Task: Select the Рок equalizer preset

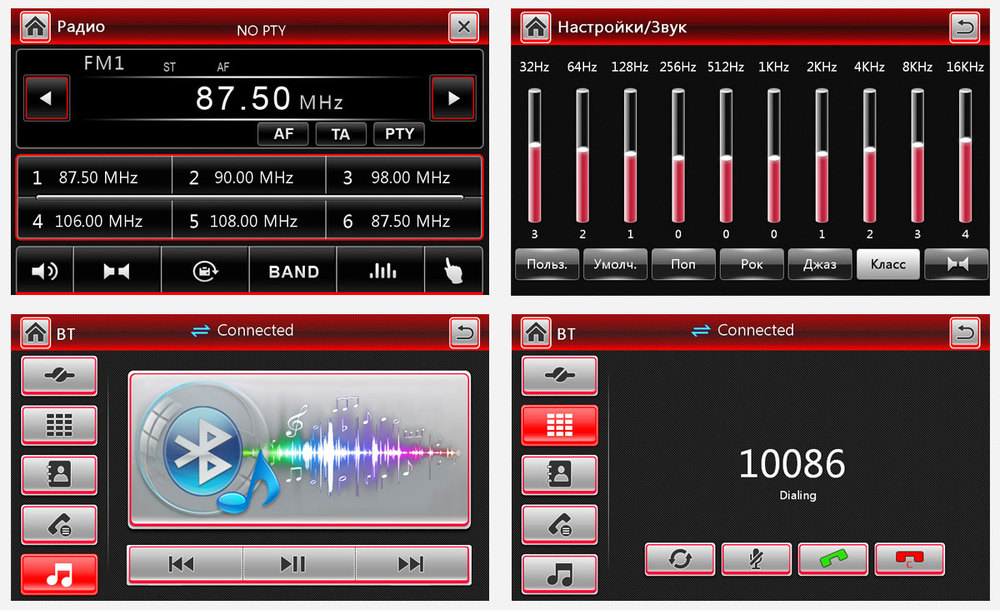Action: point(752,264)
